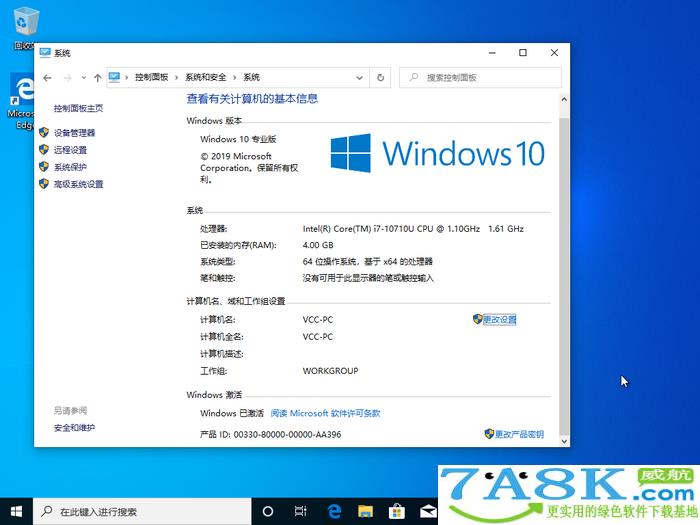Image resolution: width=700 pixels, height=525 pixels.
Task: Expand the chevron after Control Panel breadcrumb
Action: coord(176,78)
